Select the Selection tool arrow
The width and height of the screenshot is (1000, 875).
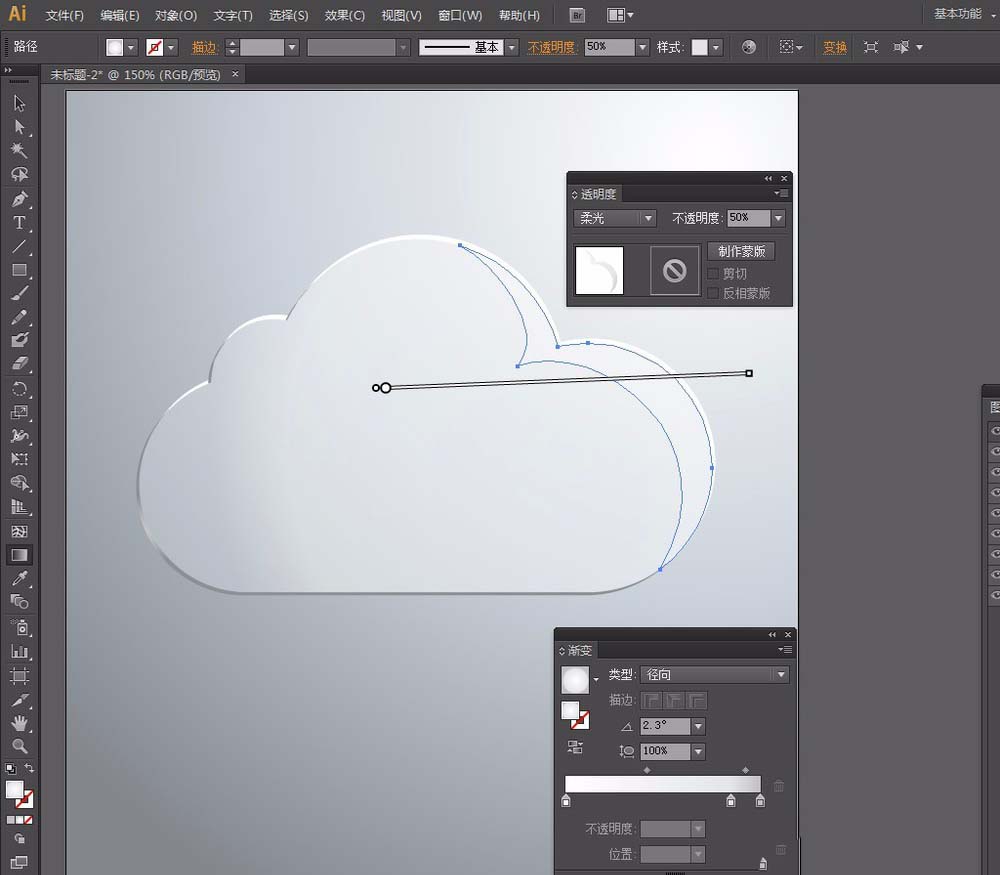click(x=19, y=103)
